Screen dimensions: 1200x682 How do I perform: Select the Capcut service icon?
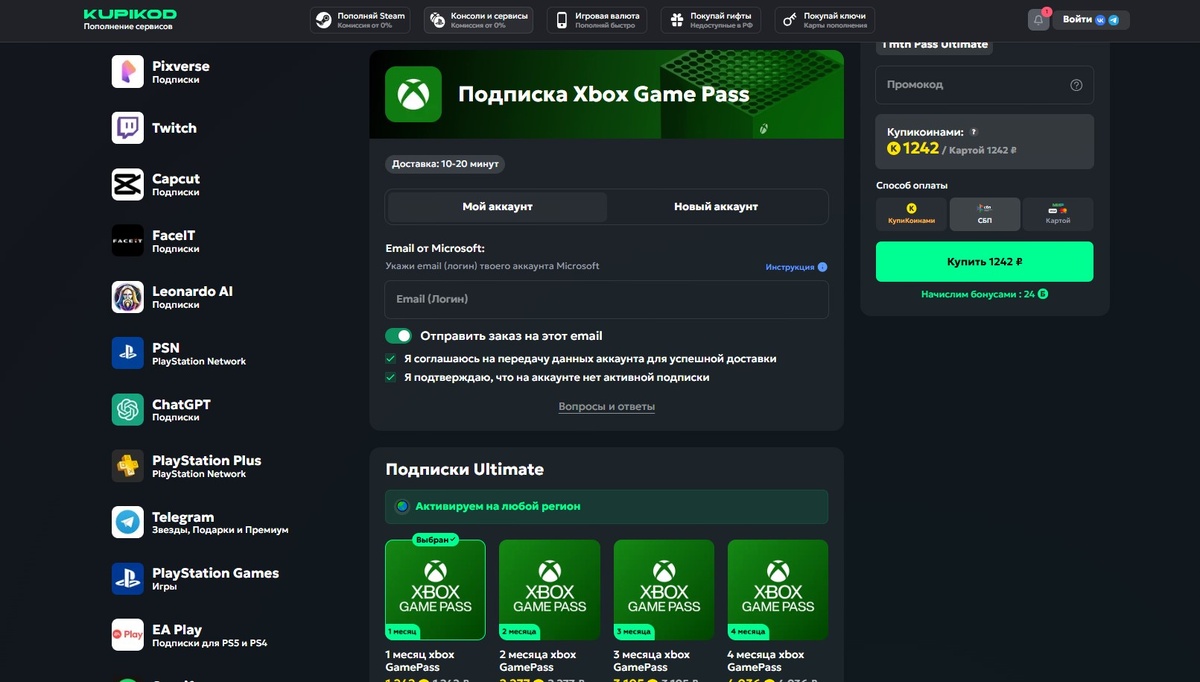point(127,185)
